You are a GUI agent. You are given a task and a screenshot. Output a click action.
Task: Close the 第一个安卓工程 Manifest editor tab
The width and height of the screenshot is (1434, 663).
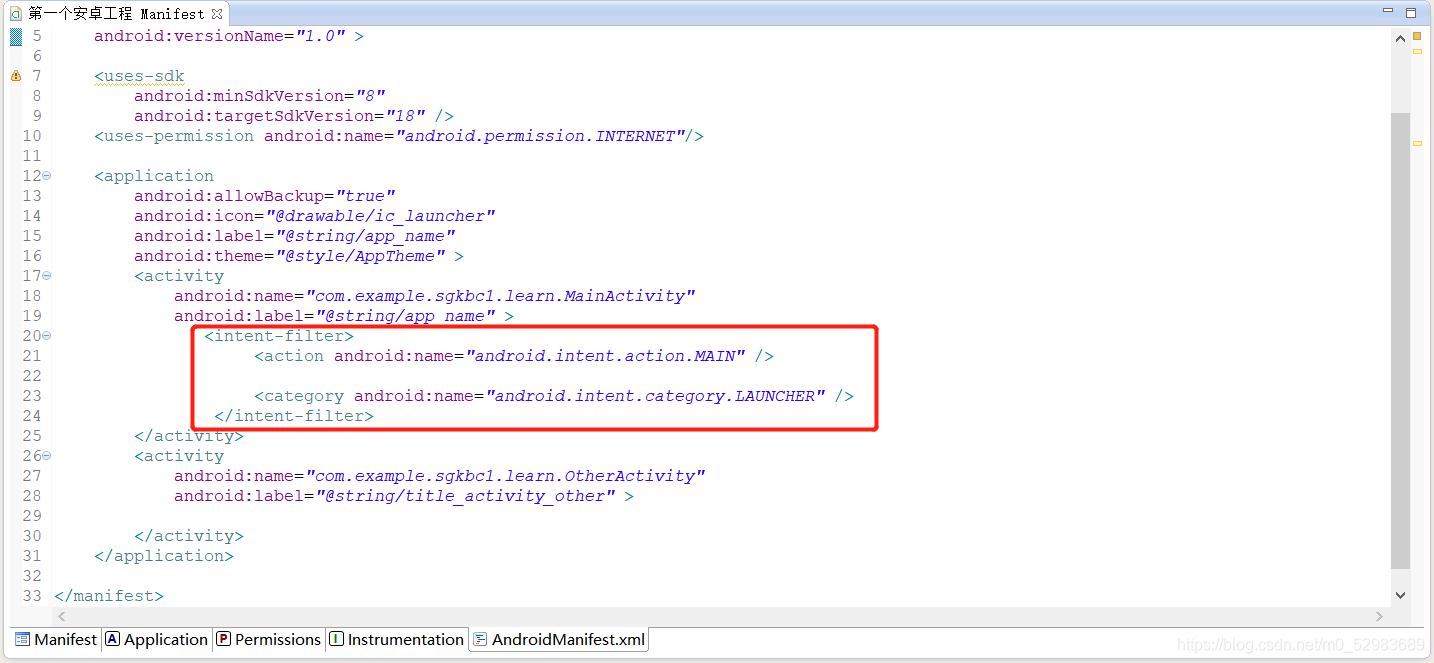pyautogui.click(x=218, y=13)
